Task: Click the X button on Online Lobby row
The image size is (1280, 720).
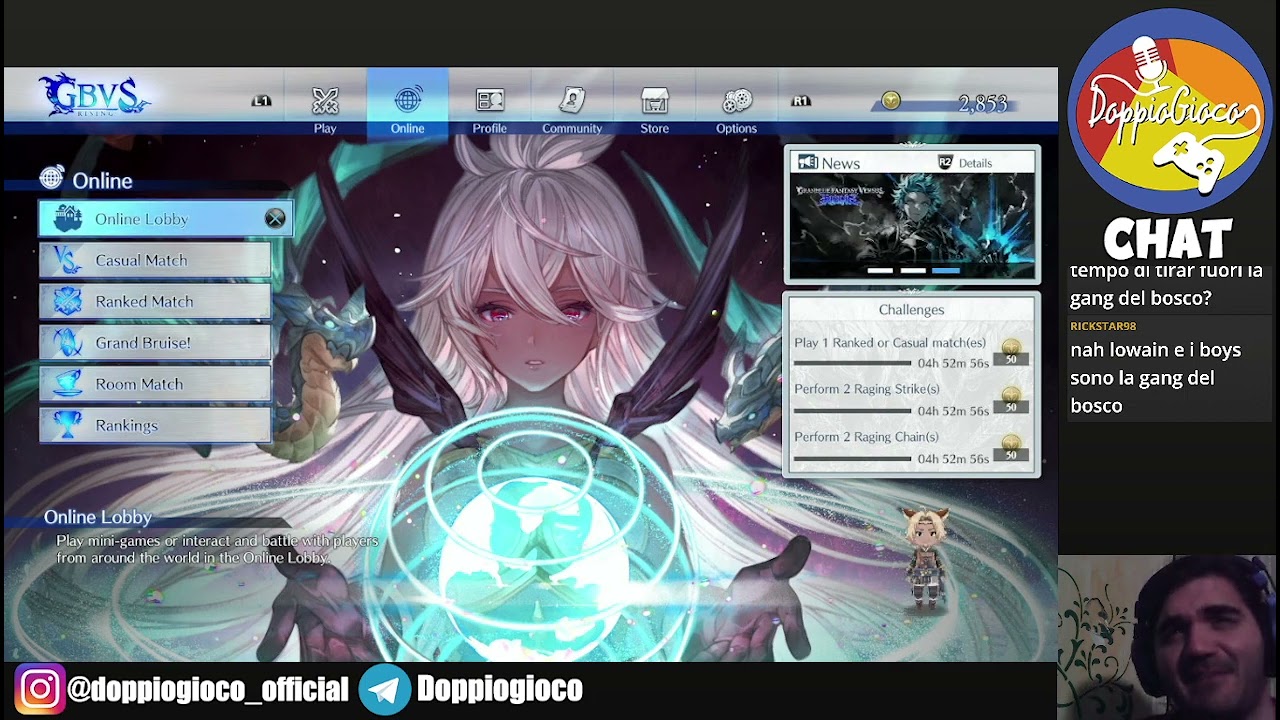Action: pos(275,219)
